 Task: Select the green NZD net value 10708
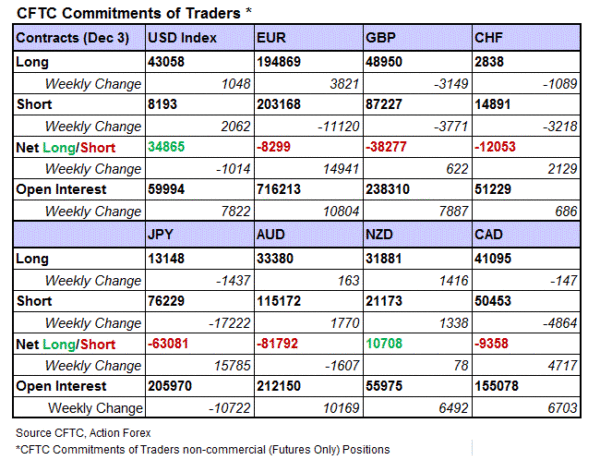[385, 344]
